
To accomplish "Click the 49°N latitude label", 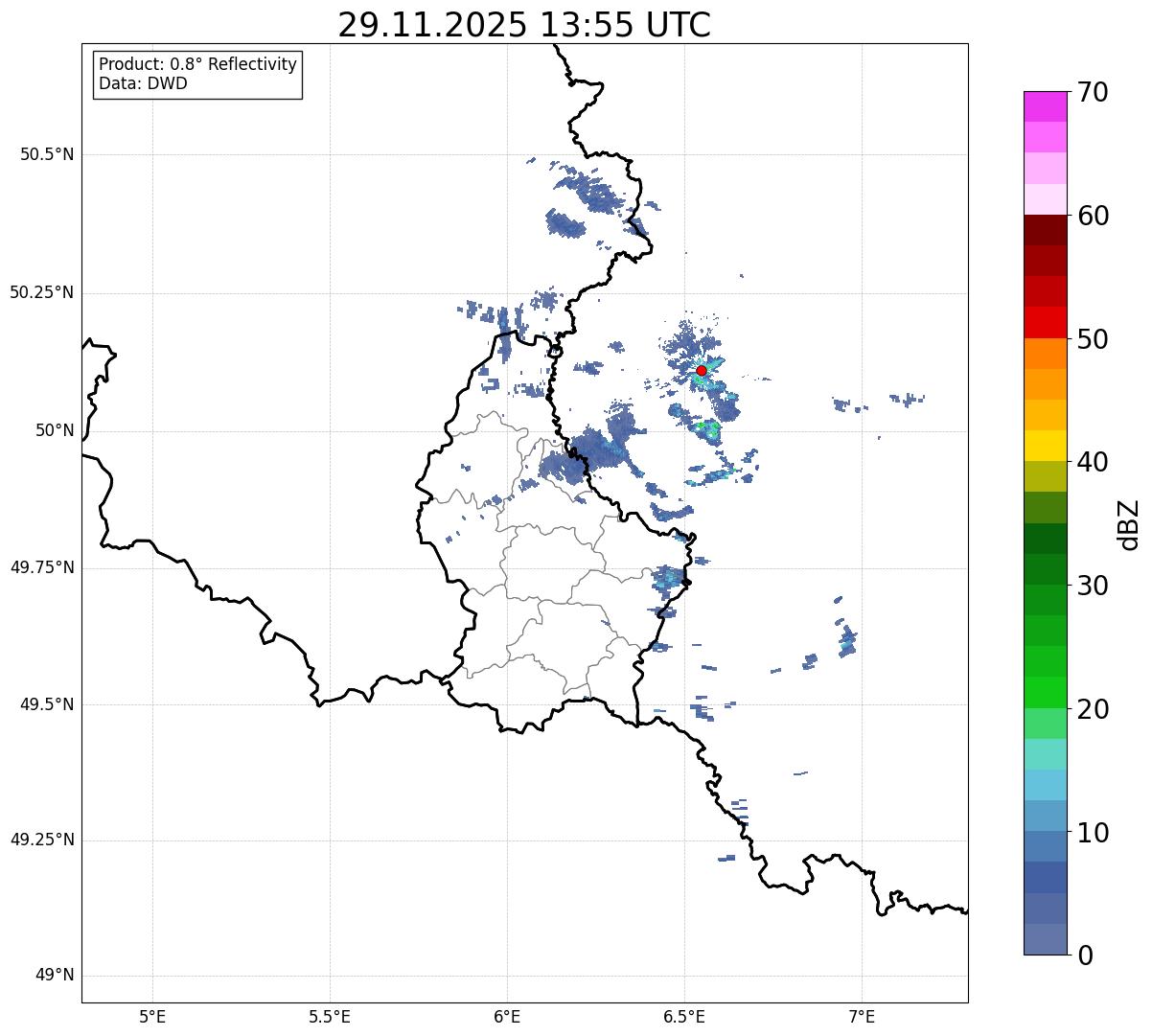I will click(x=55, y=976).
